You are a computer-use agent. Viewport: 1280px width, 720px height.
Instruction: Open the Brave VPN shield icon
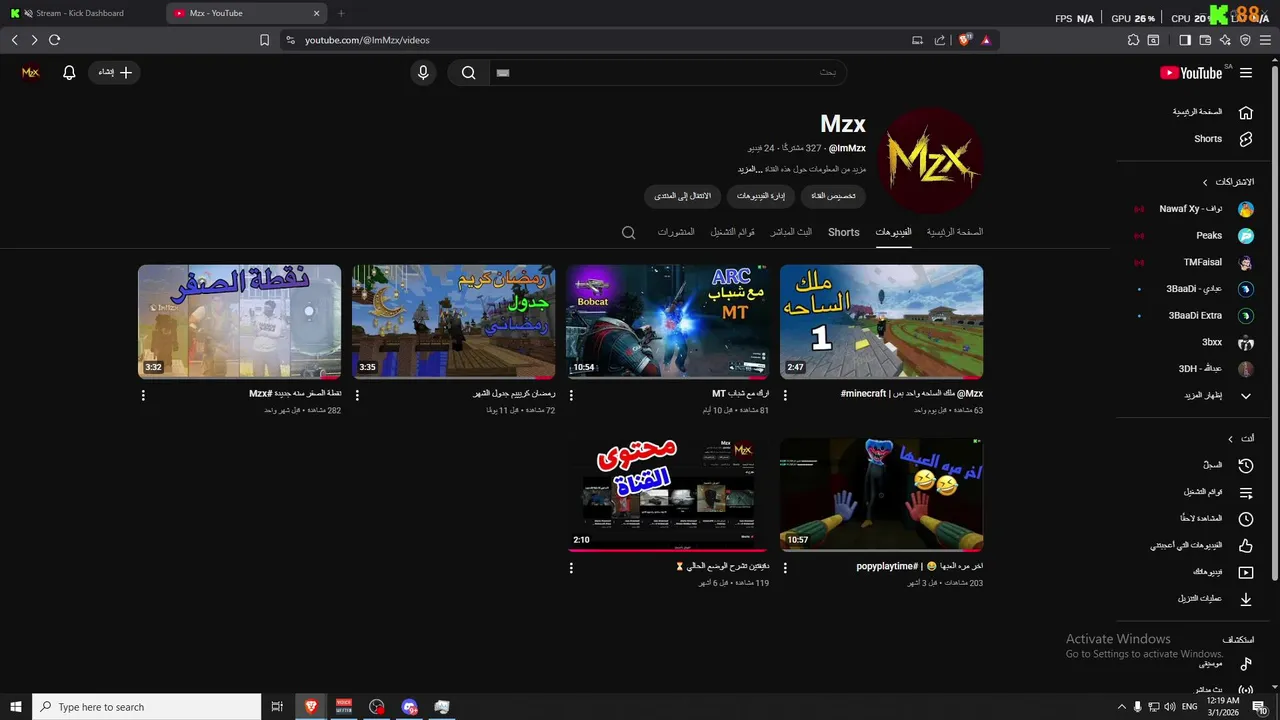[x=1245, y=40]
